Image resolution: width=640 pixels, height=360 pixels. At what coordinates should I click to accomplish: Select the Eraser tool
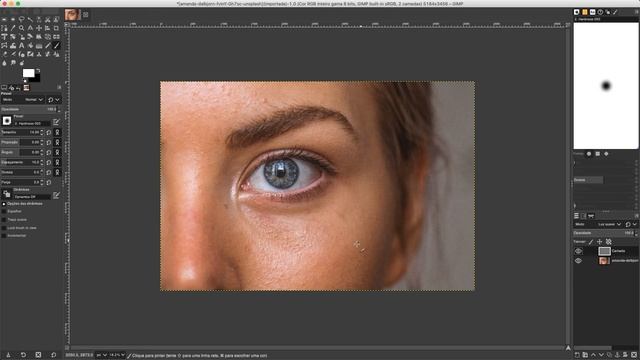coord(4,54)
